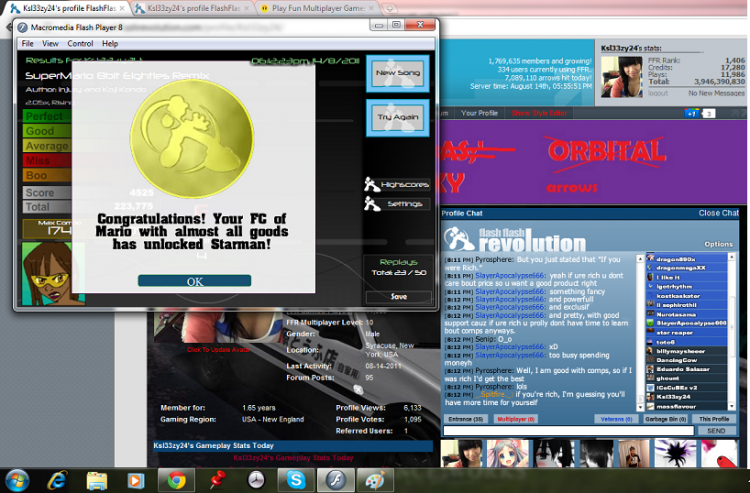Click SEND in the chat

(x=716, y=431)
